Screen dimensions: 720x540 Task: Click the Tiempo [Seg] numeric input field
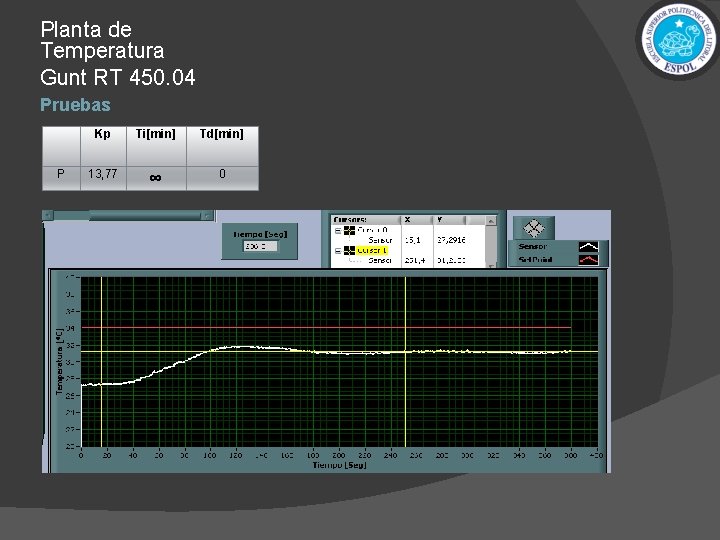point(260,246)
